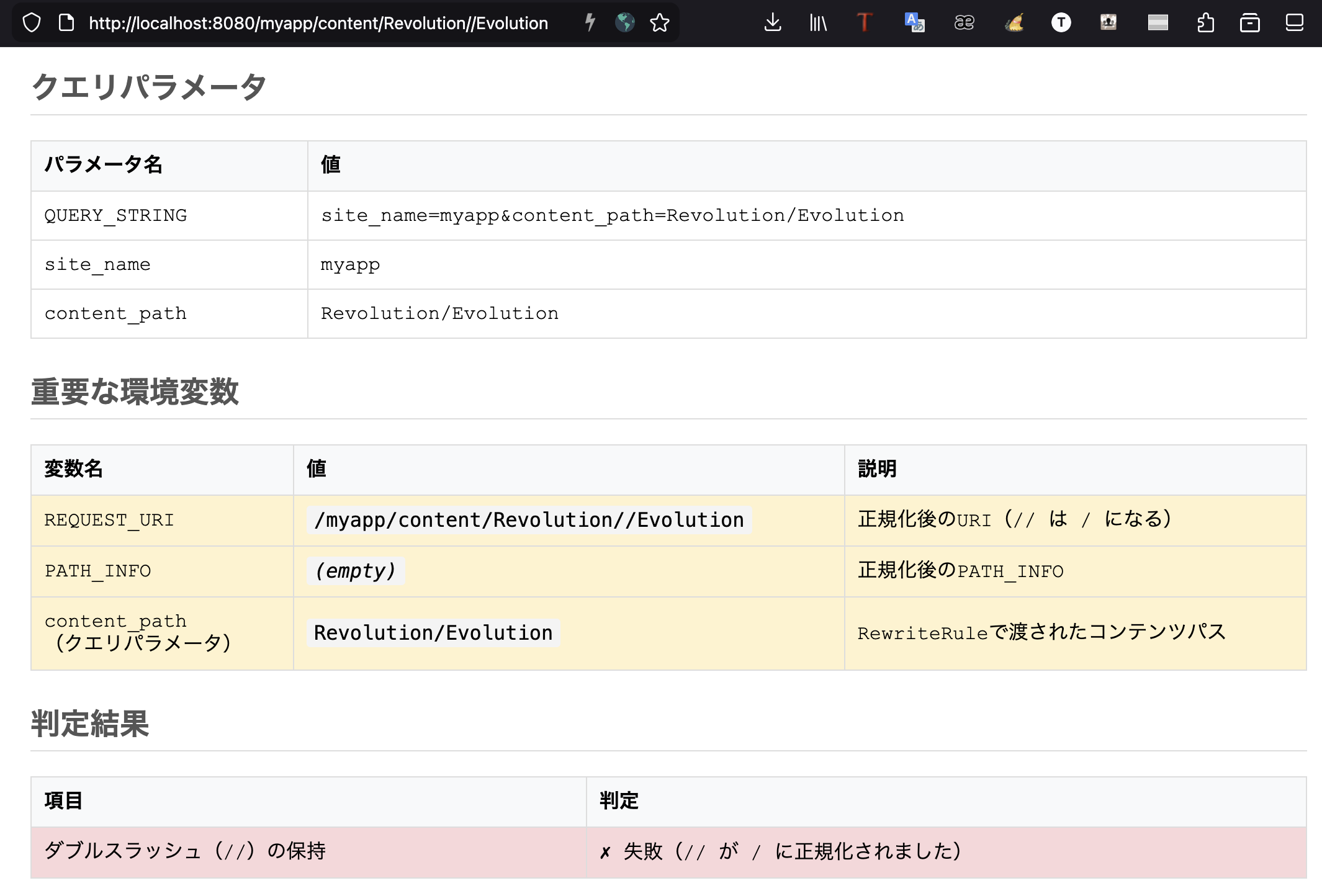Click the page info document icon
The height and width of the screenshot is (896, 1322).
[x=66, y=23]
